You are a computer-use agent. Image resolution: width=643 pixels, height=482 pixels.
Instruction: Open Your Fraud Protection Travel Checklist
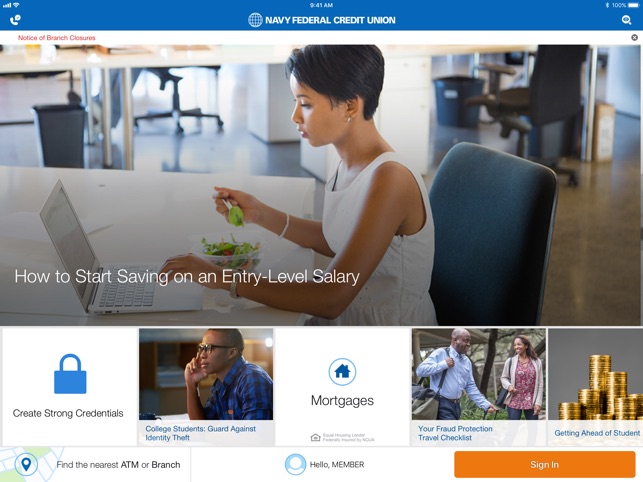pos(479,386)
